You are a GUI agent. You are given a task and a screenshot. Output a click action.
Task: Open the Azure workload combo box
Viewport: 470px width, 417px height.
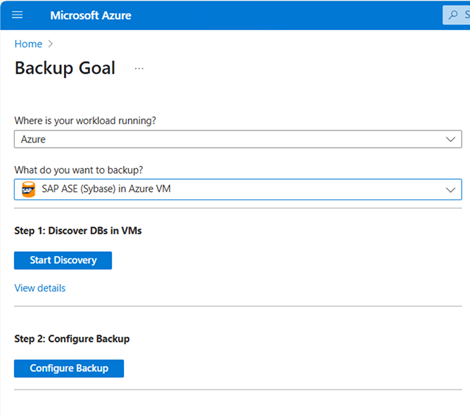(238, 139)
